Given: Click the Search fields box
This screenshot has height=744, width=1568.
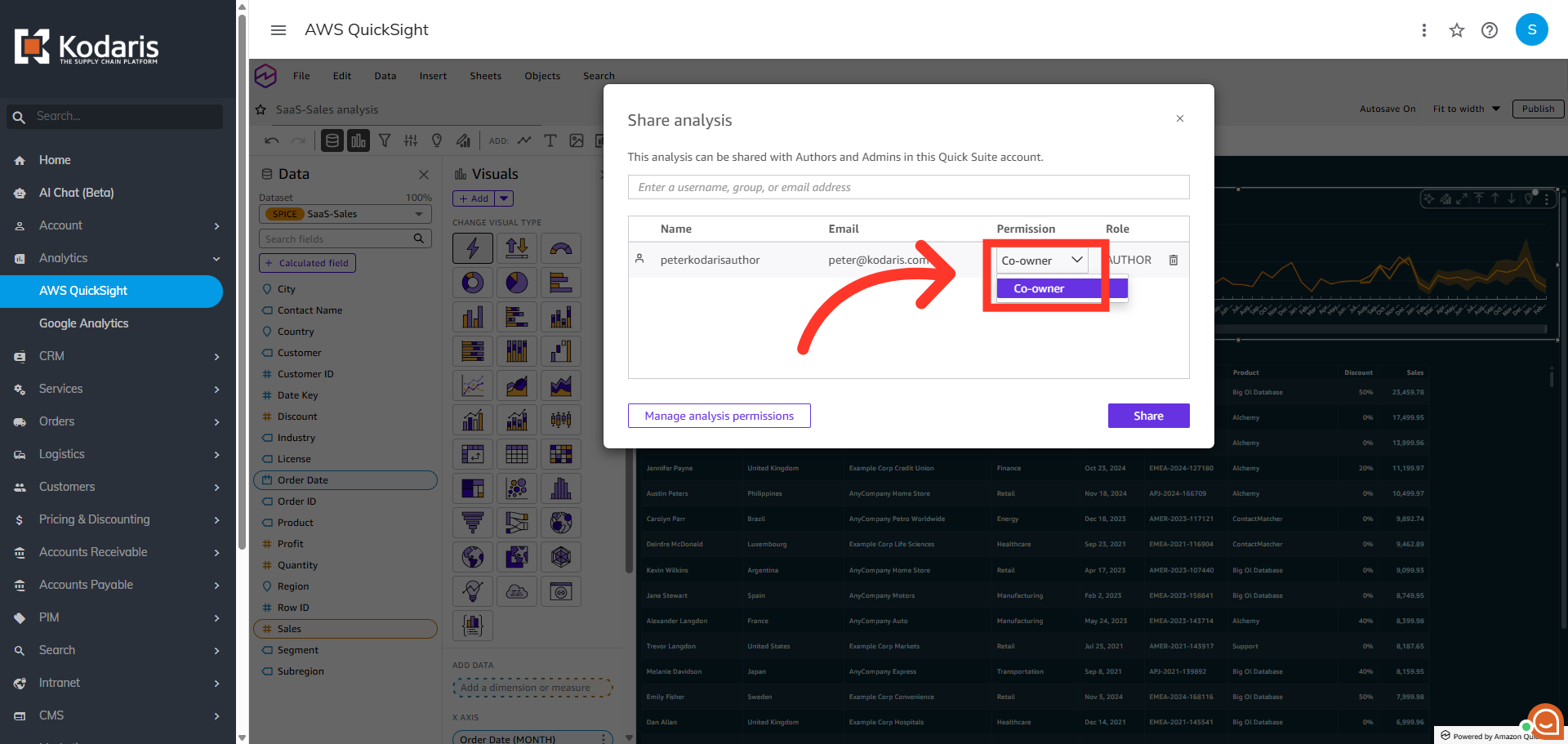Looking at the screenshot, I should tap(345, 238).
